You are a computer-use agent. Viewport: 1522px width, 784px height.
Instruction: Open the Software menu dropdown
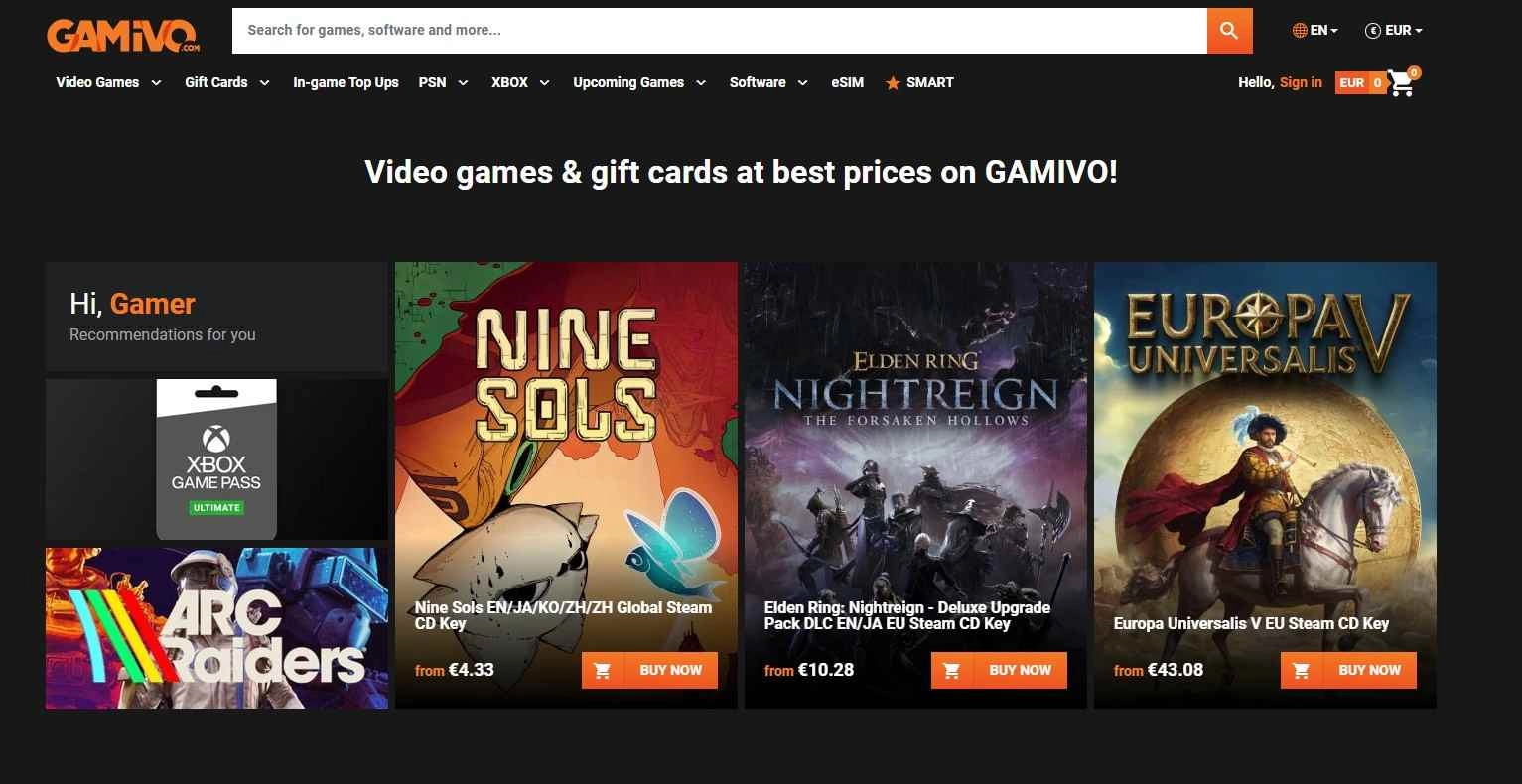768,83
